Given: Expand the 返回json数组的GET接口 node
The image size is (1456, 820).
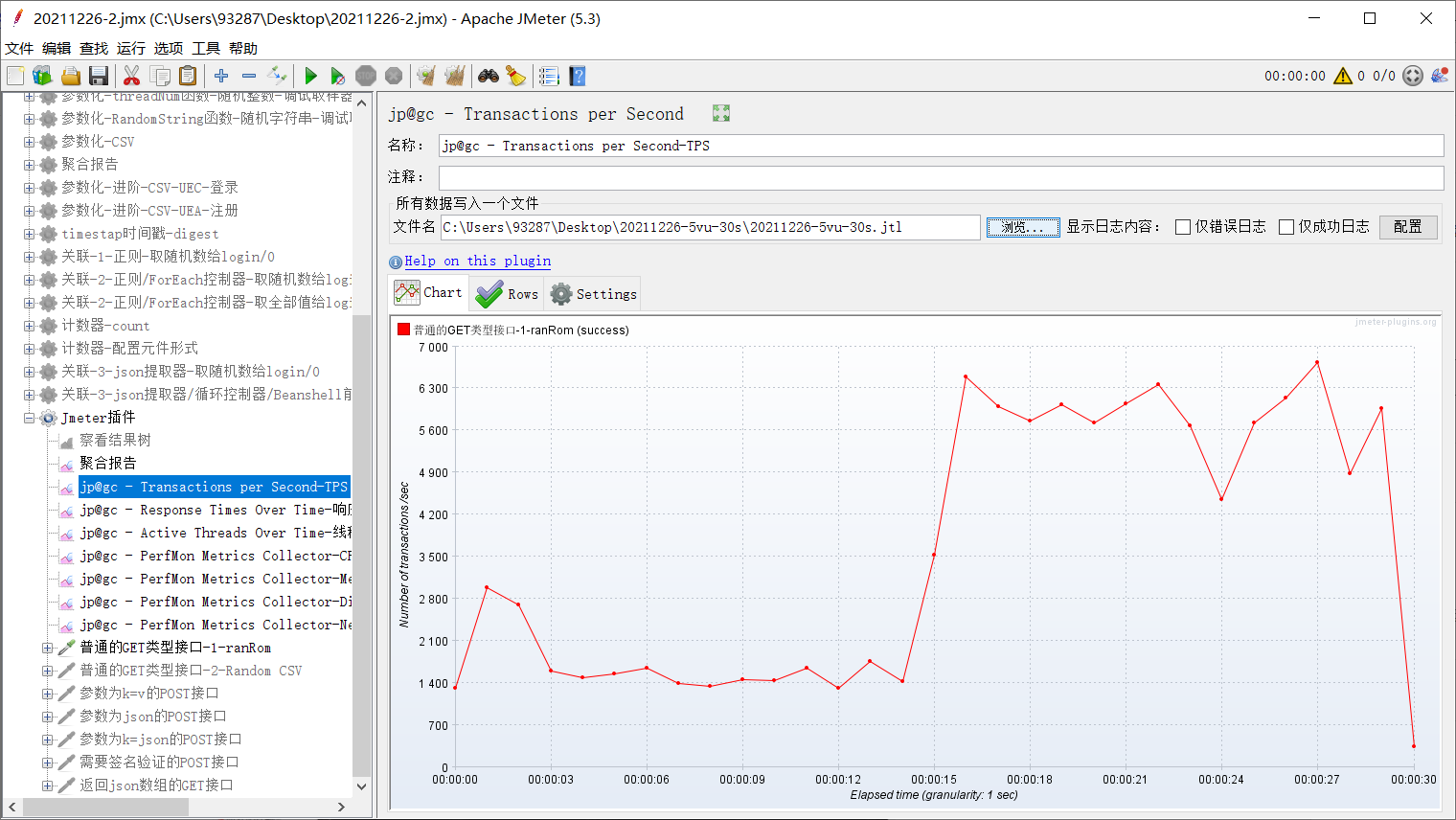Looking at the screenshot, I should coord(47,786).
